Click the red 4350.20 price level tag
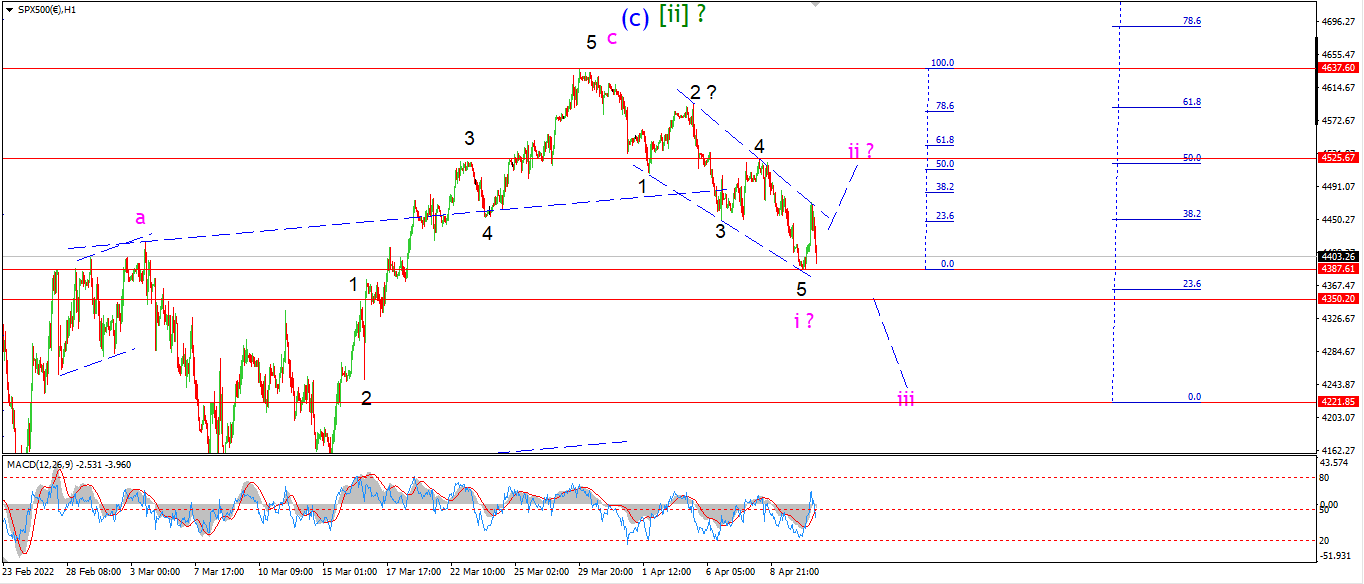Screen dimensions: 1364x584 tap(1338, 298)
